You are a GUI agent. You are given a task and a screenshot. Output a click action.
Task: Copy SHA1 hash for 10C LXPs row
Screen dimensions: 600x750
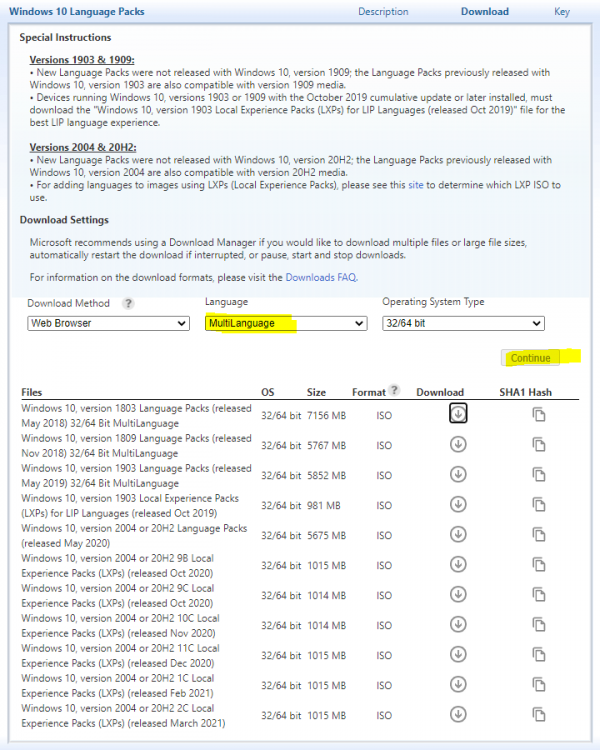click(539, 625)
